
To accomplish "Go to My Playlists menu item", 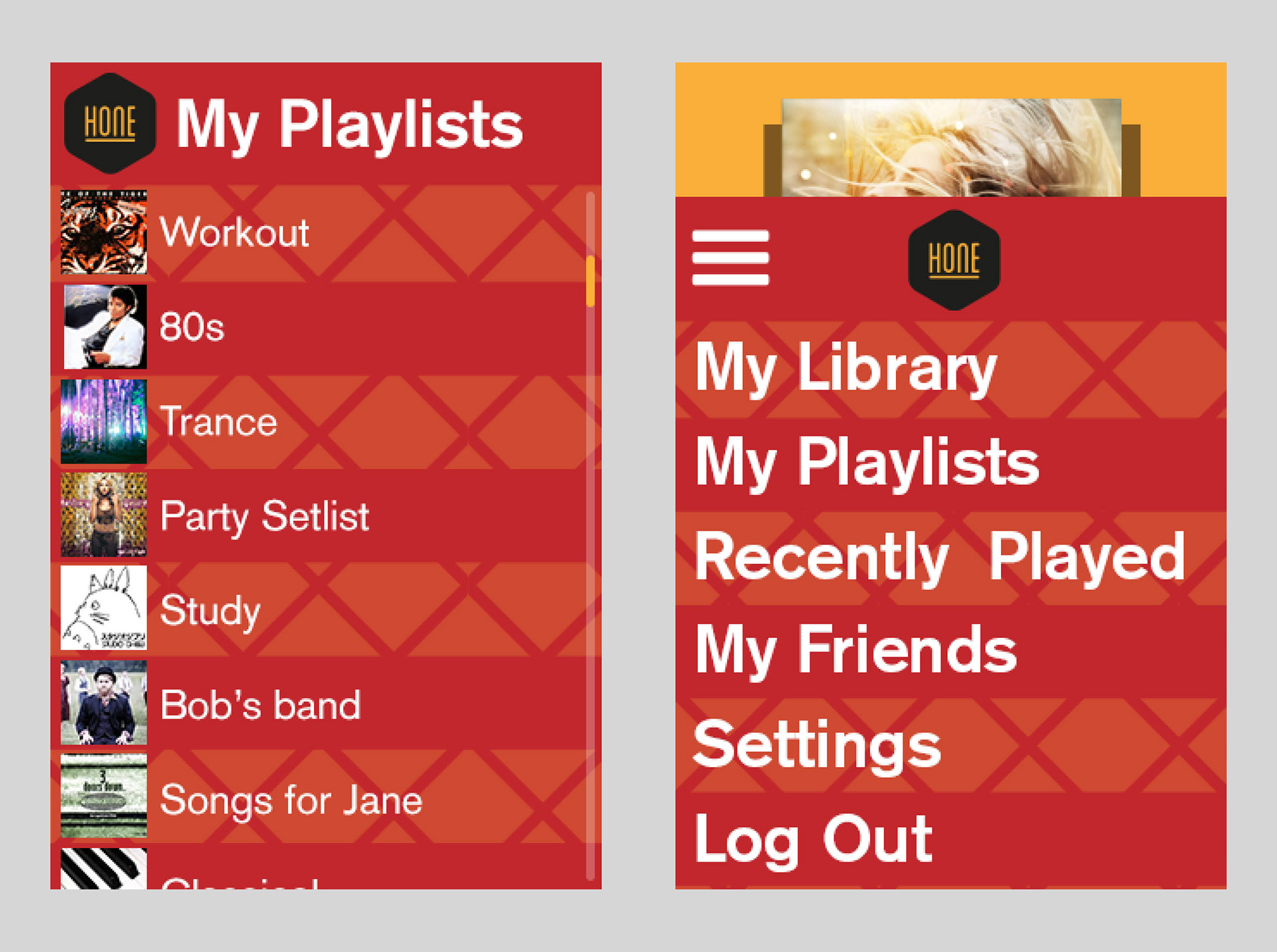I will [867, 462].
